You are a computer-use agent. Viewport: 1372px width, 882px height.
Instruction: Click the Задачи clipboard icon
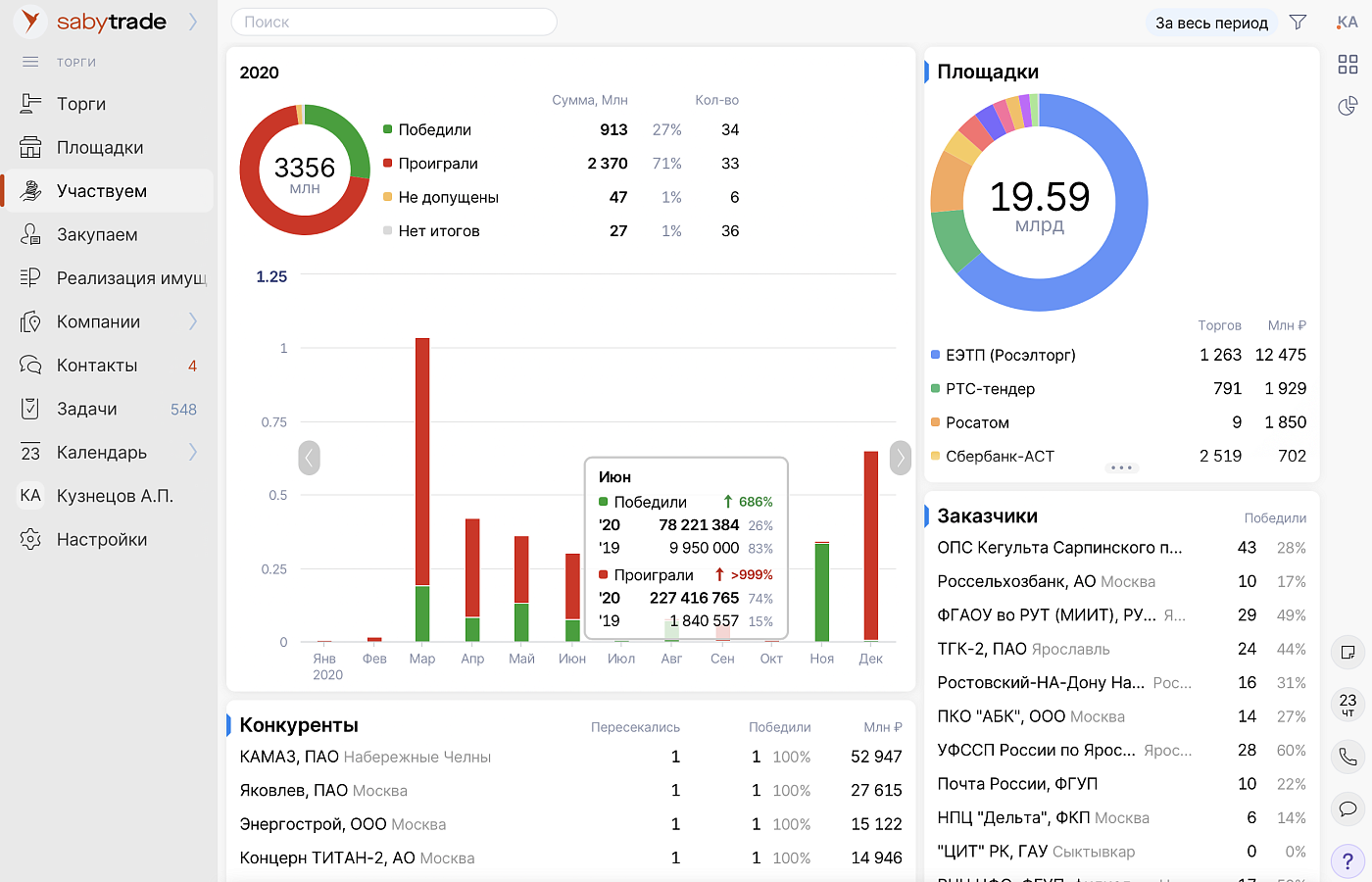point(31,409)
